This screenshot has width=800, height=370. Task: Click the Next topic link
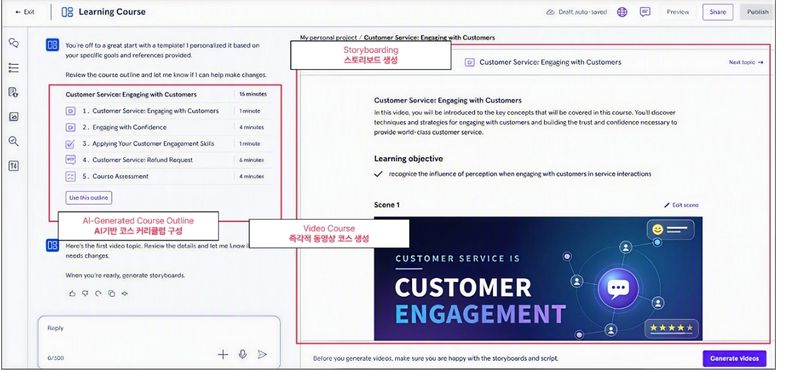click(x=746, y=62)
